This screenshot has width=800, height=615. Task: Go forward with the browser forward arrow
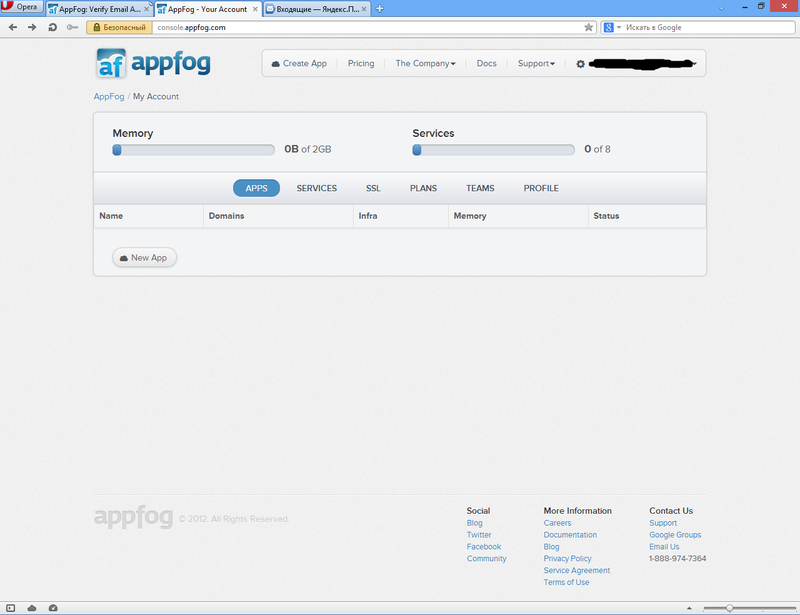pyautogui.click(x=32, y=27)
